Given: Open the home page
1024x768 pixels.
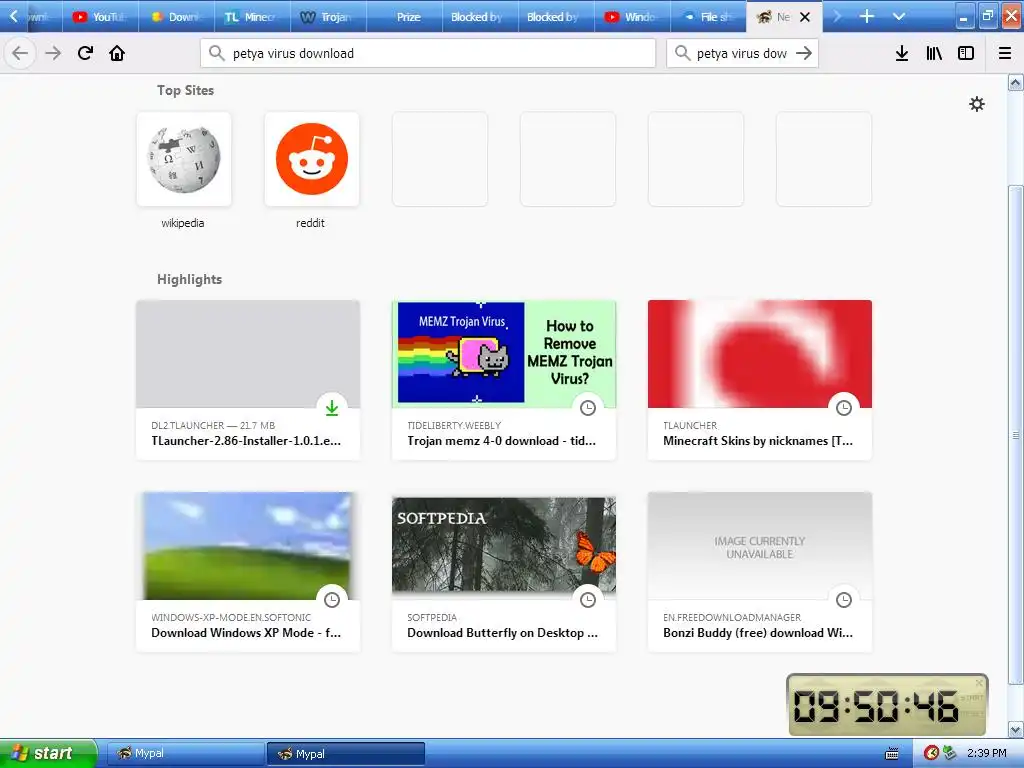Looking at the screenshot, I should tap(117, 53).
